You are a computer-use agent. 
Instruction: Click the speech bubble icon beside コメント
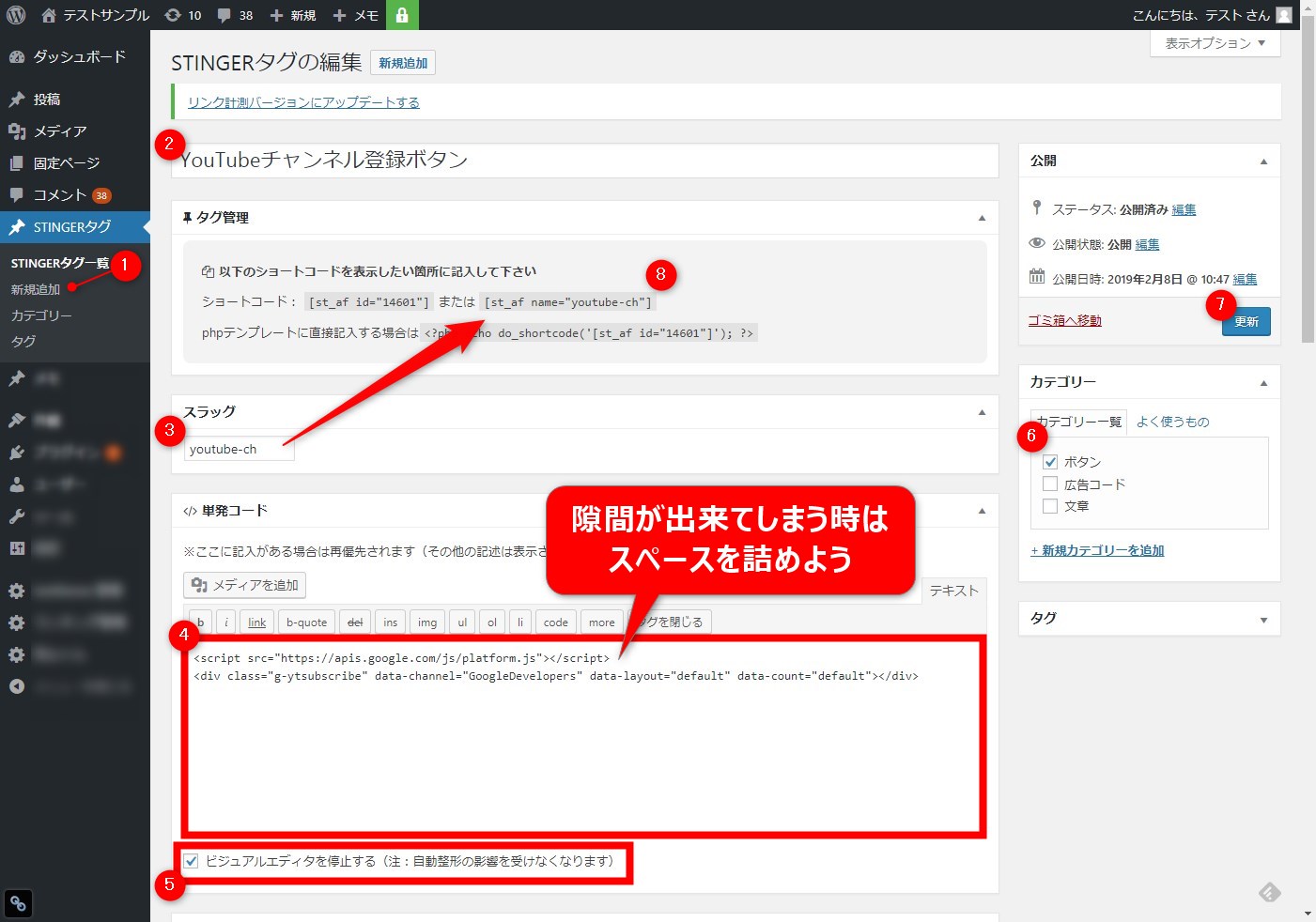click(x=17, y=195)
